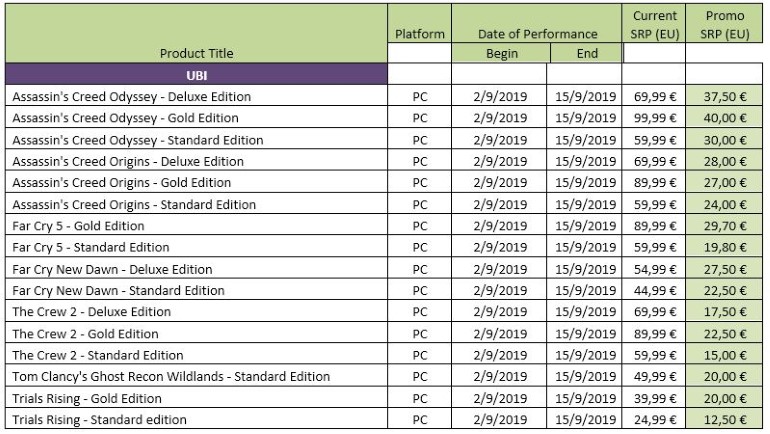
Task: Select the purple UBI section row
Action: pyautogui.click(x=196, y=75)
